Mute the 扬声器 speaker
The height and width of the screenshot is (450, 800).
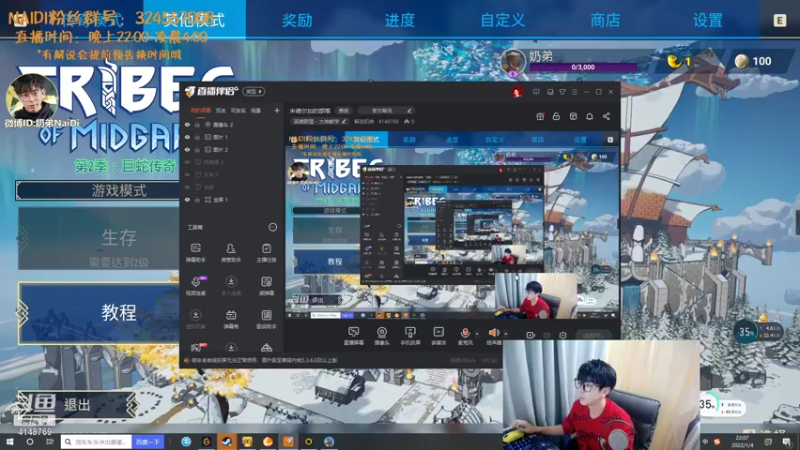tap(493, 335)
